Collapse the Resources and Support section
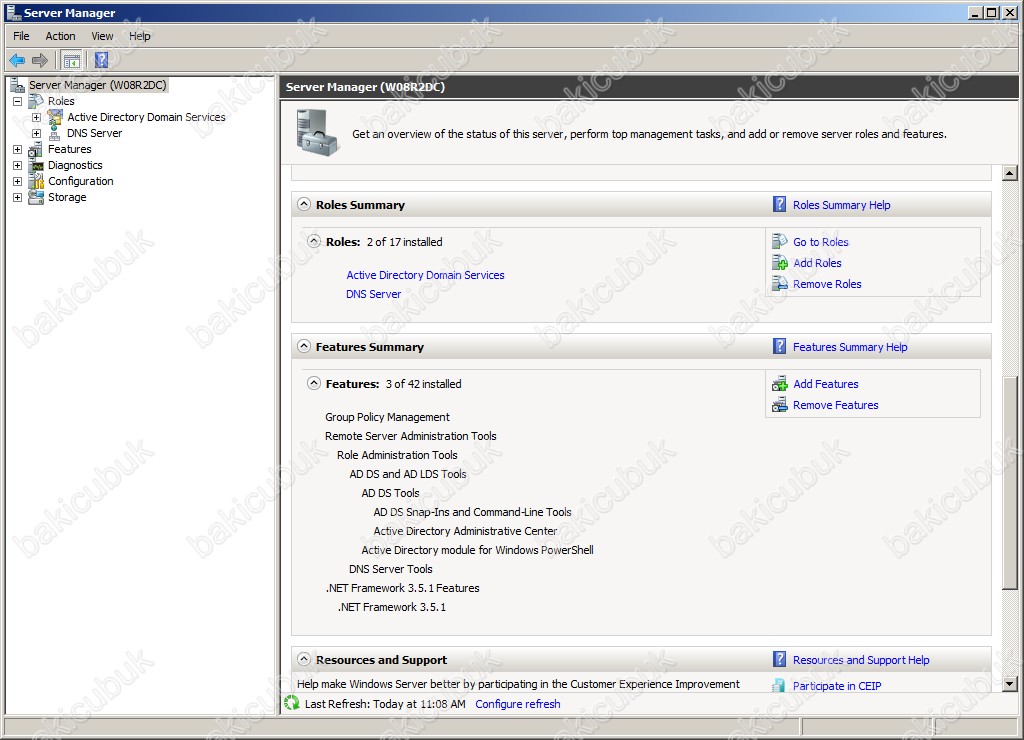This screenshot has height=740, width=1024. tap(304, 659)
